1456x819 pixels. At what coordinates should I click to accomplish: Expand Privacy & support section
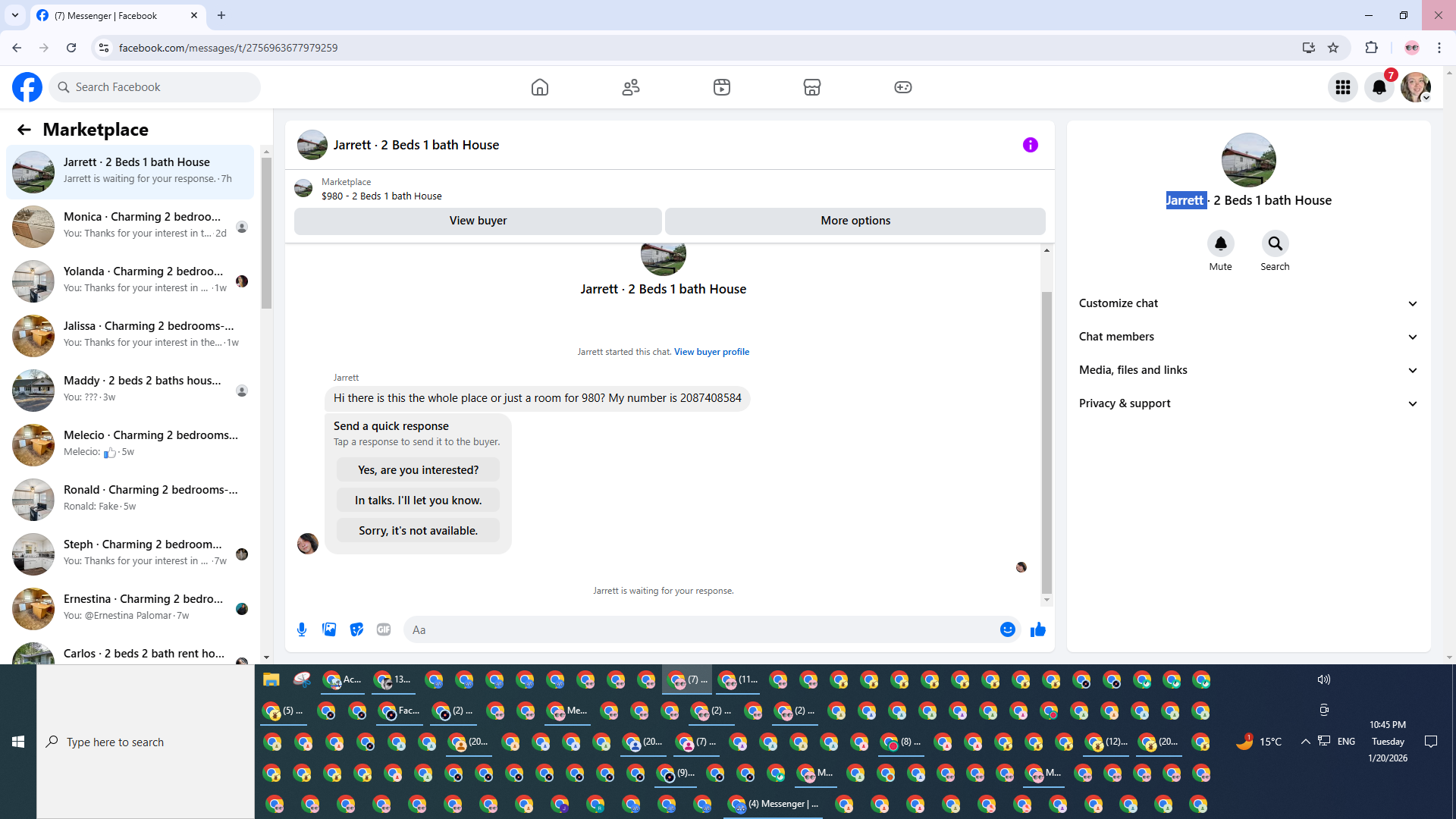point(1248,403)
